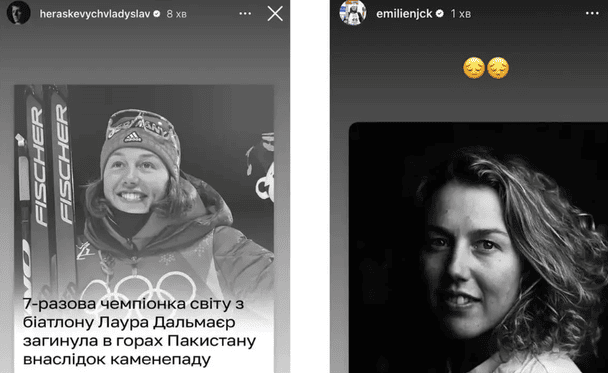Open heraskevychvladyslav's profile picture avatar

(18, 12)
